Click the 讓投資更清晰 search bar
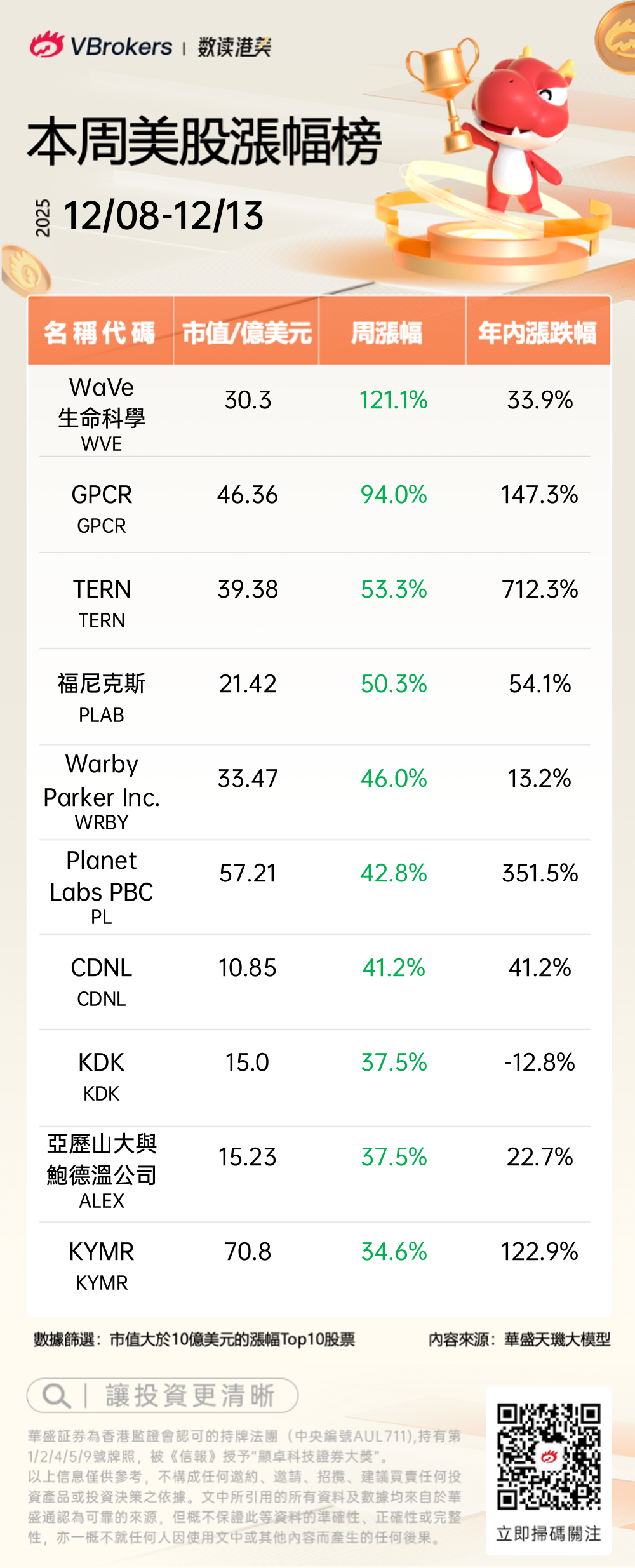This screenshot has height=1568, width=635. click(163, 1395)
